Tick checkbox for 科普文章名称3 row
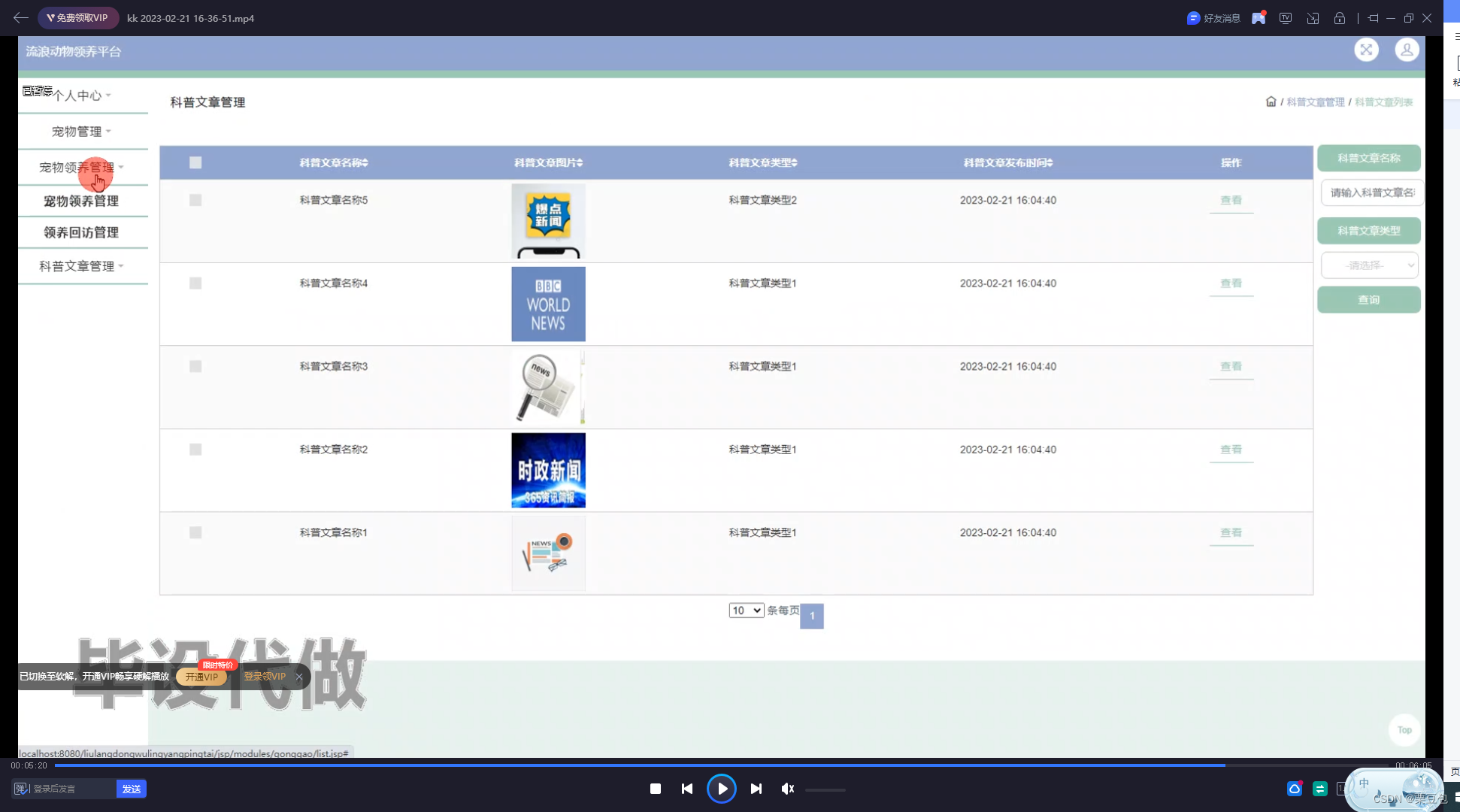Viewport: 1460px width, 812px height. click(x=195, y=366)
